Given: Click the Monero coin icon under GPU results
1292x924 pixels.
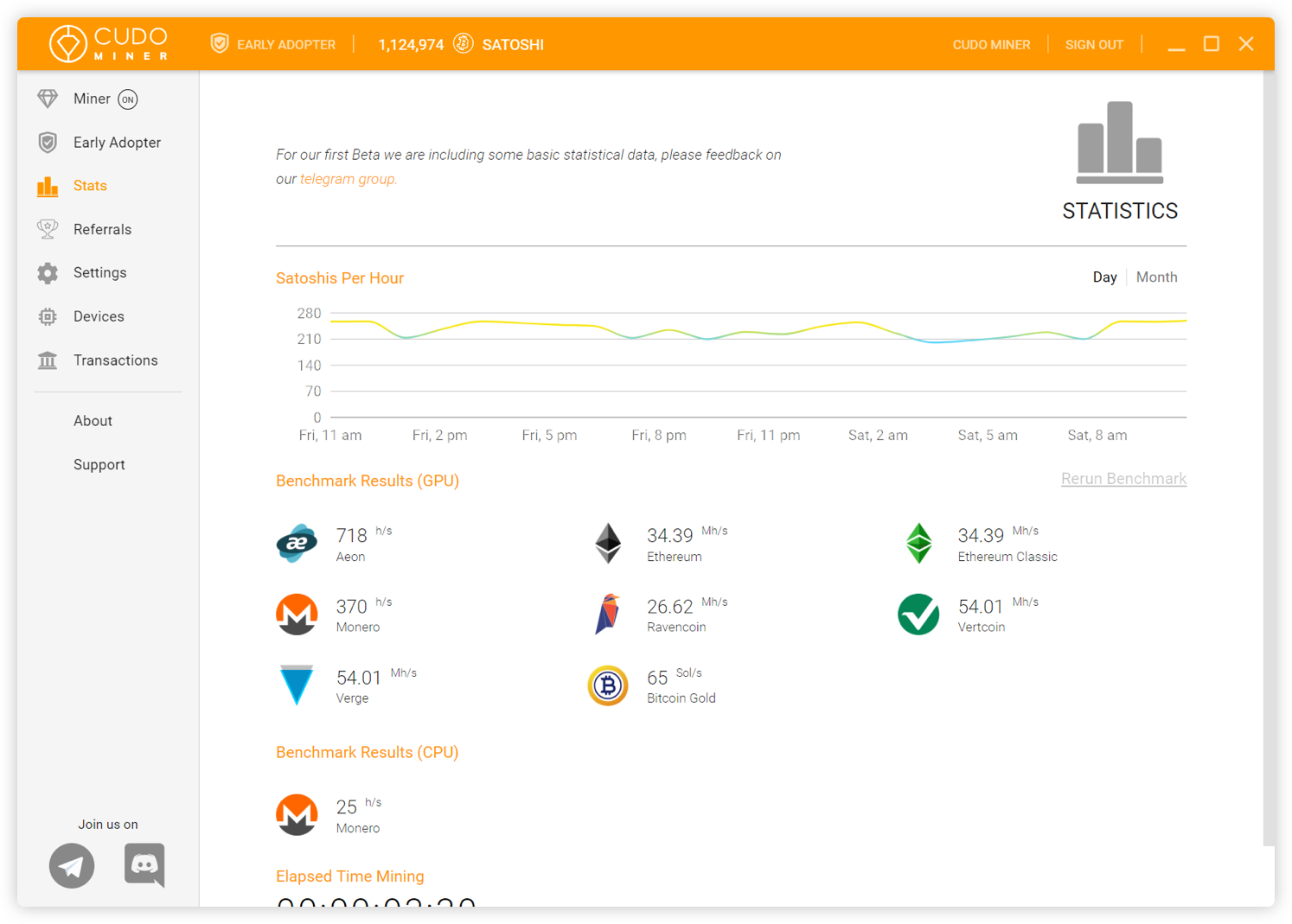Looking at the screenshot, I should pyautogui.click(x=297, y=615).
